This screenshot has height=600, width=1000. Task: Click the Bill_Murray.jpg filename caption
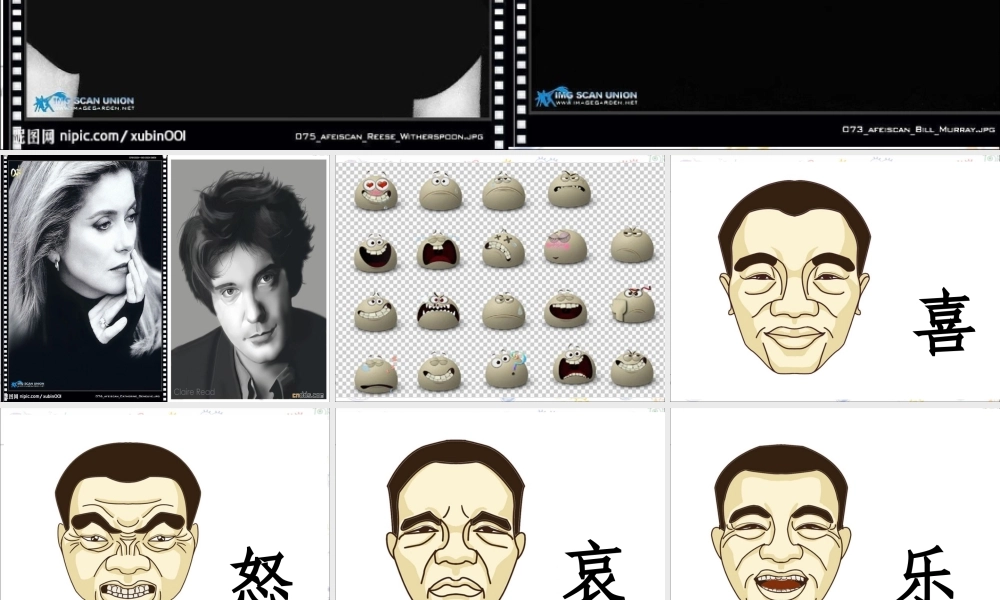[918, 130]
